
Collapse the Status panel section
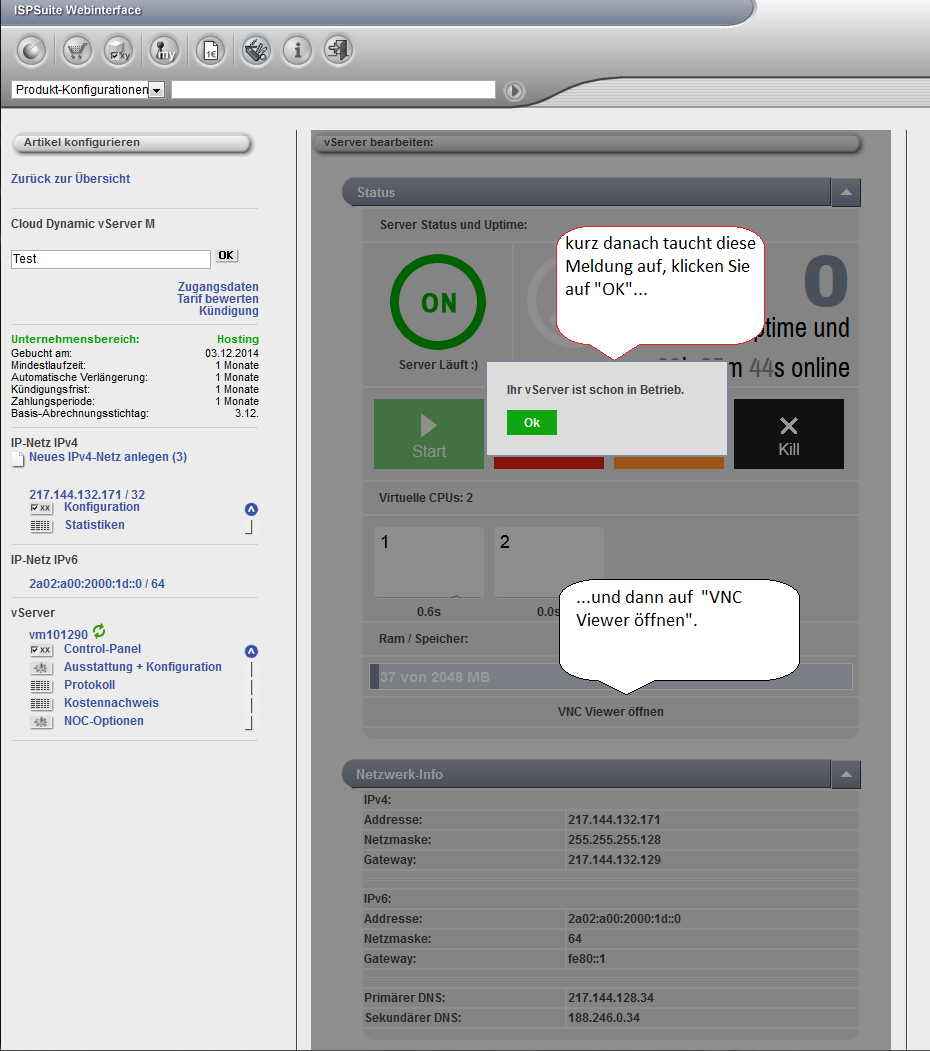pos(845,192)
